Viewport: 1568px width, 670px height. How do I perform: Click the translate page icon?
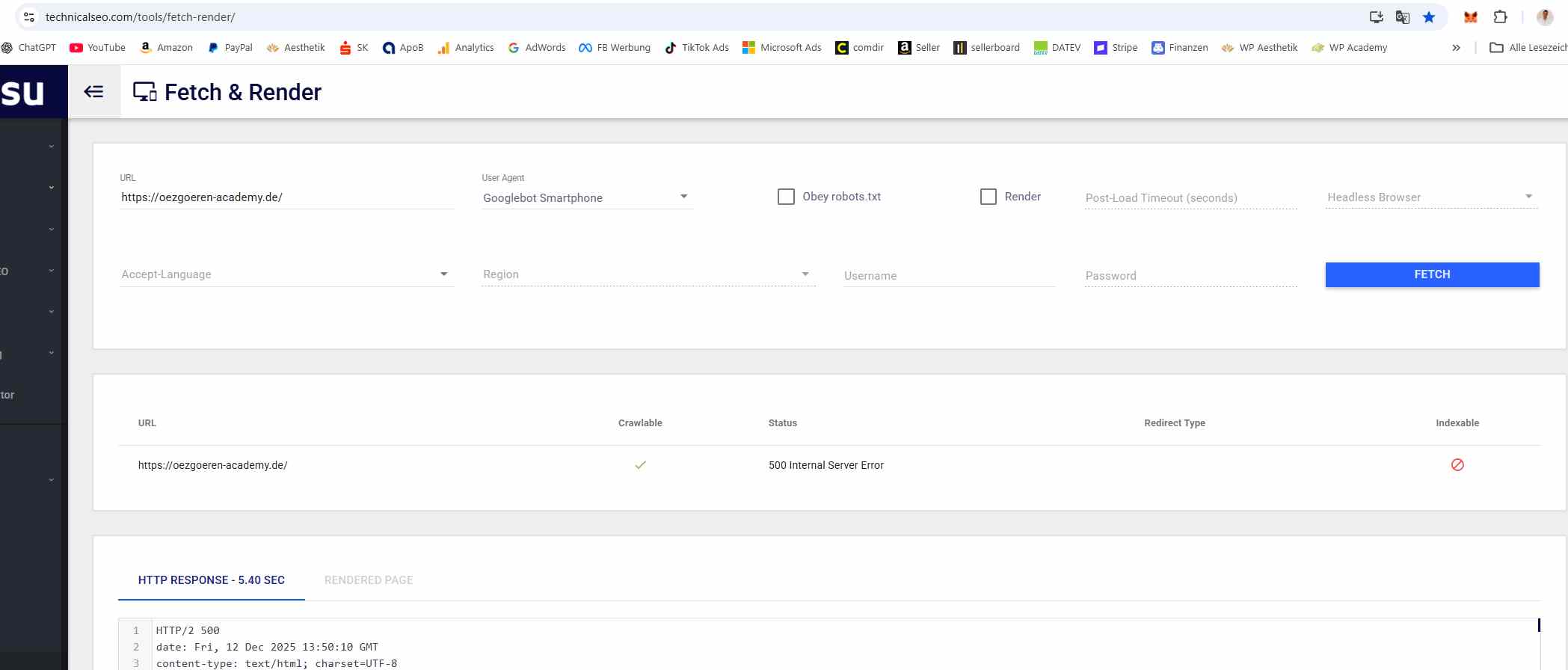point(1403,17)
